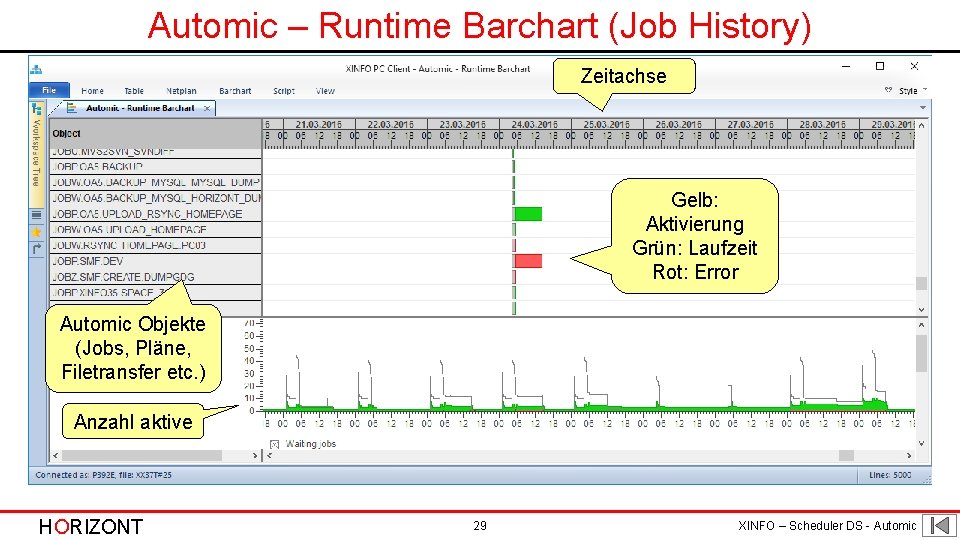Viewport: 960px width, 540px height.
Task: Switch to the Script ribbon tab
Action: click(x=283, y=91)
